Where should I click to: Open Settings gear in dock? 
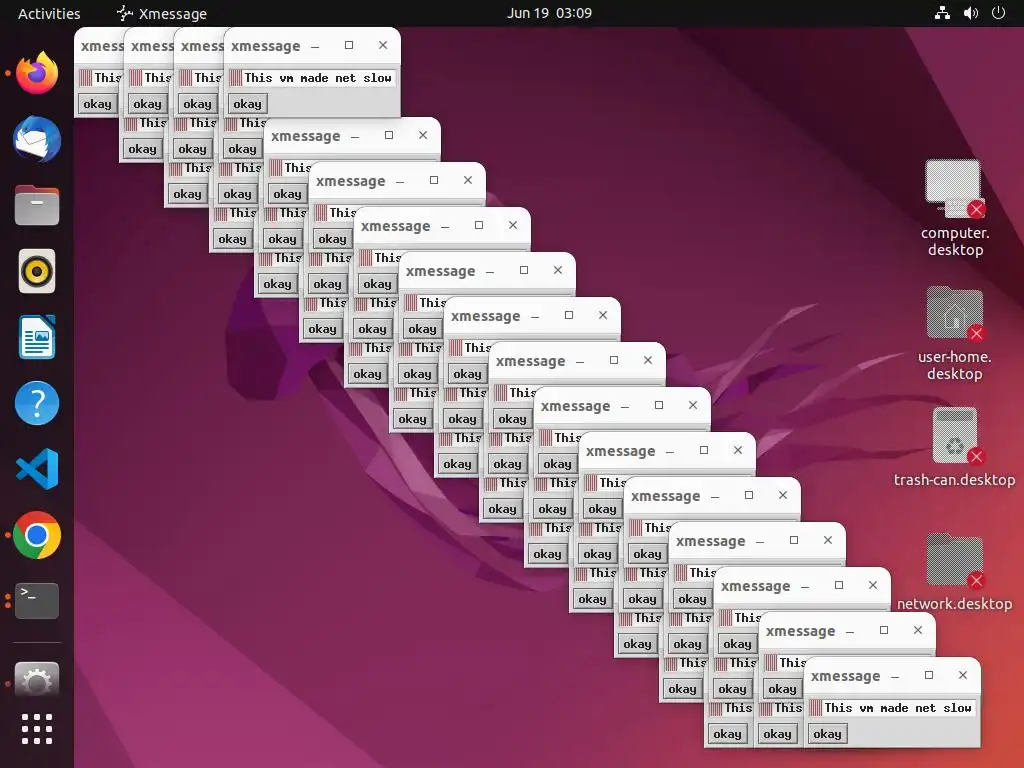coord(37,679)
